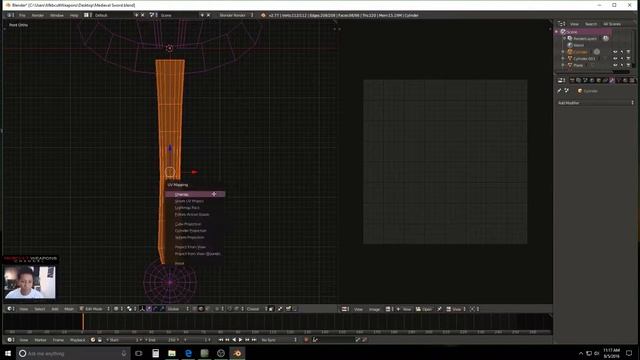Play animation in reverse in timeline
Image resolution: width=640 pixels, height=360 pixels.
point(234,340)
